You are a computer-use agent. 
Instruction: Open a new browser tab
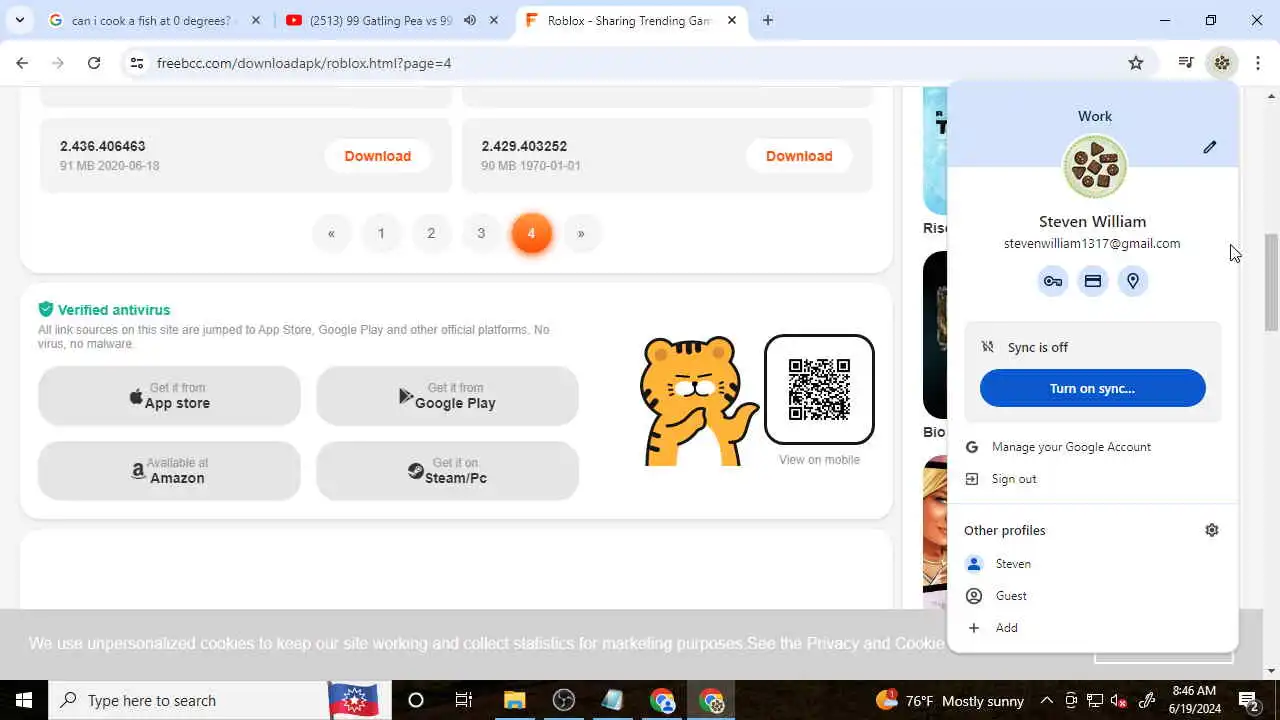point(768,20)
